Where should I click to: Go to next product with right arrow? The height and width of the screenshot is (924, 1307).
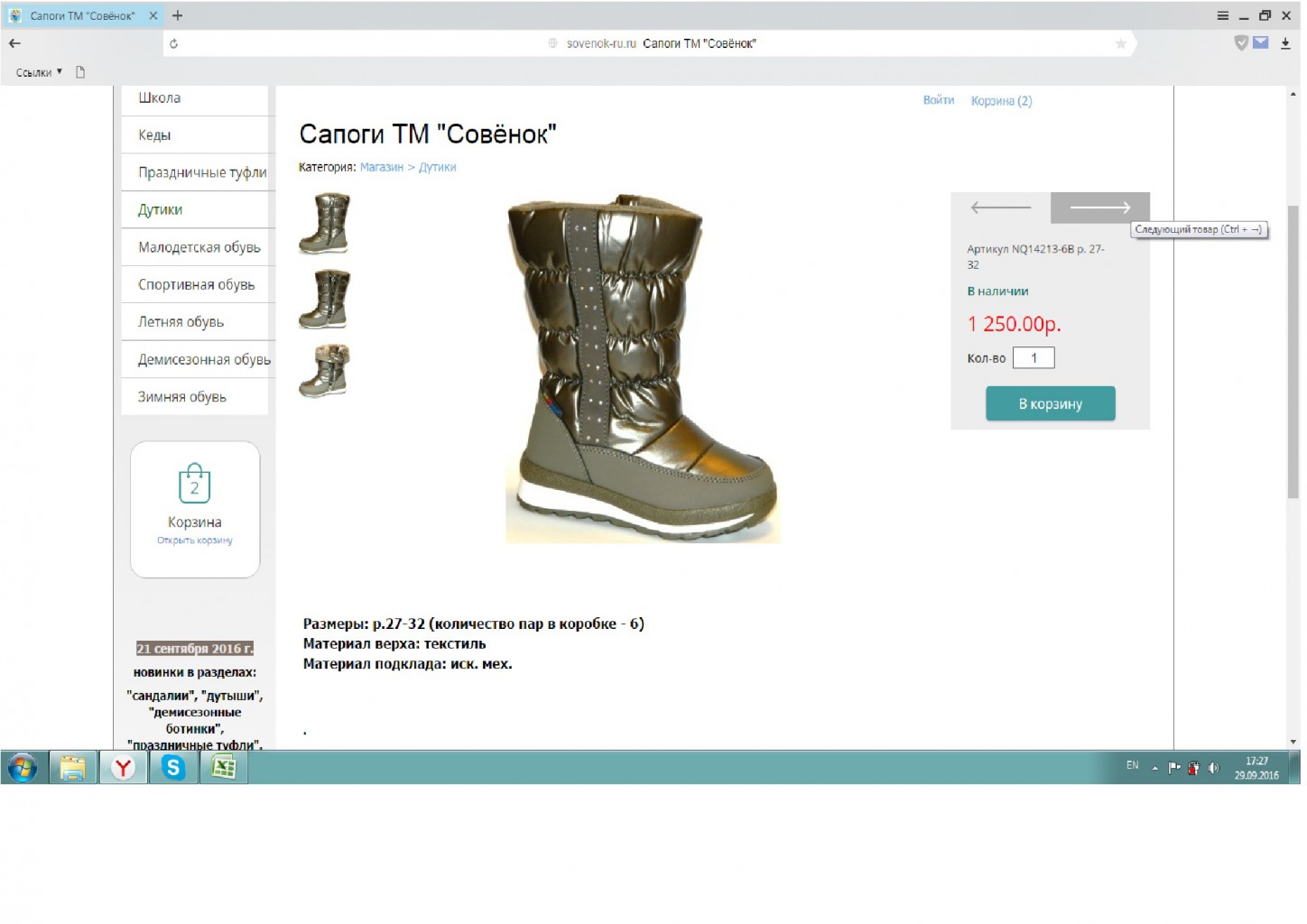click(x=1100, y=208)
